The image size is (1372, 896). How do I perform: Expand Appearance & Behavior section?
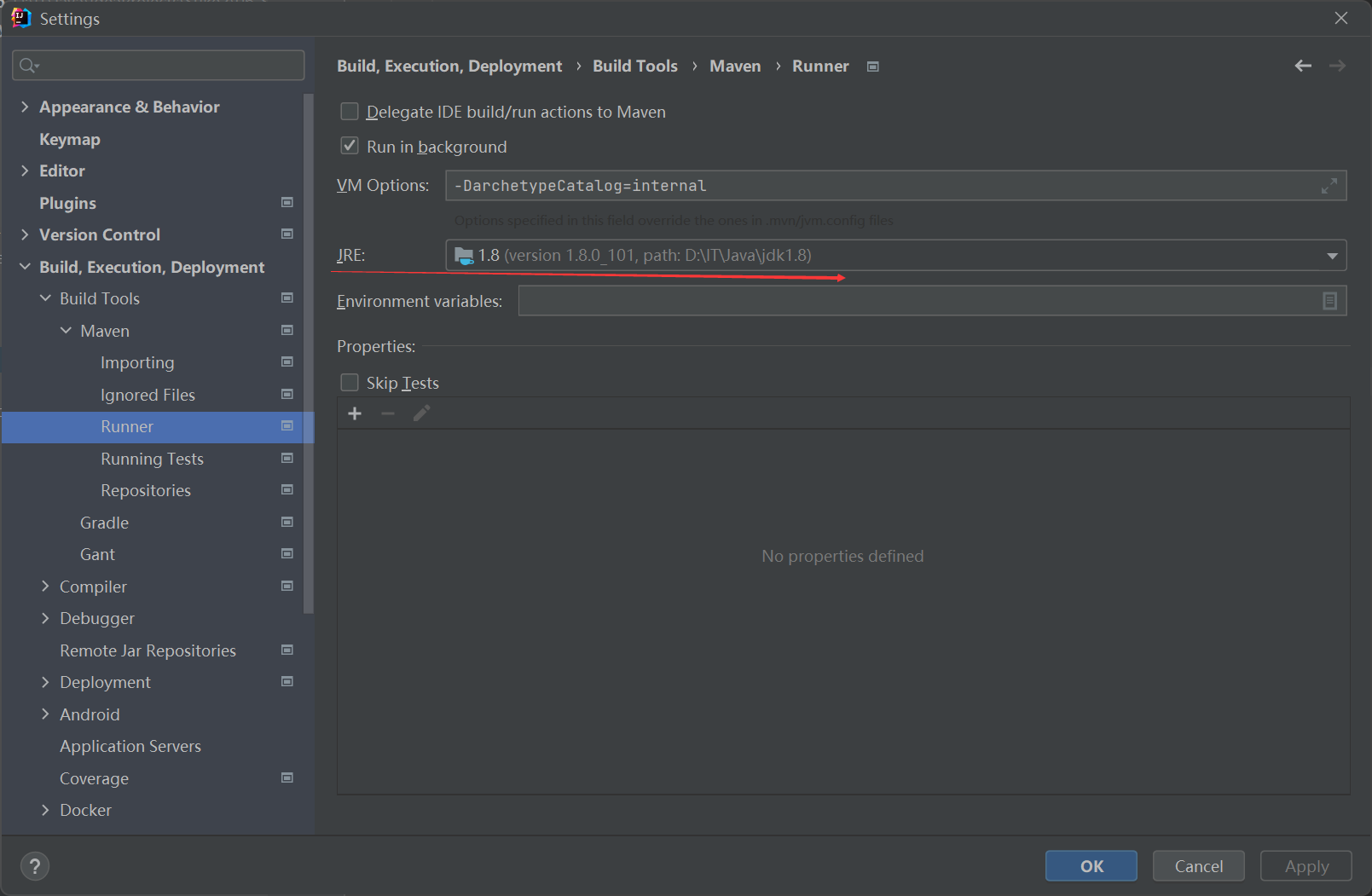tap(25, 107)
